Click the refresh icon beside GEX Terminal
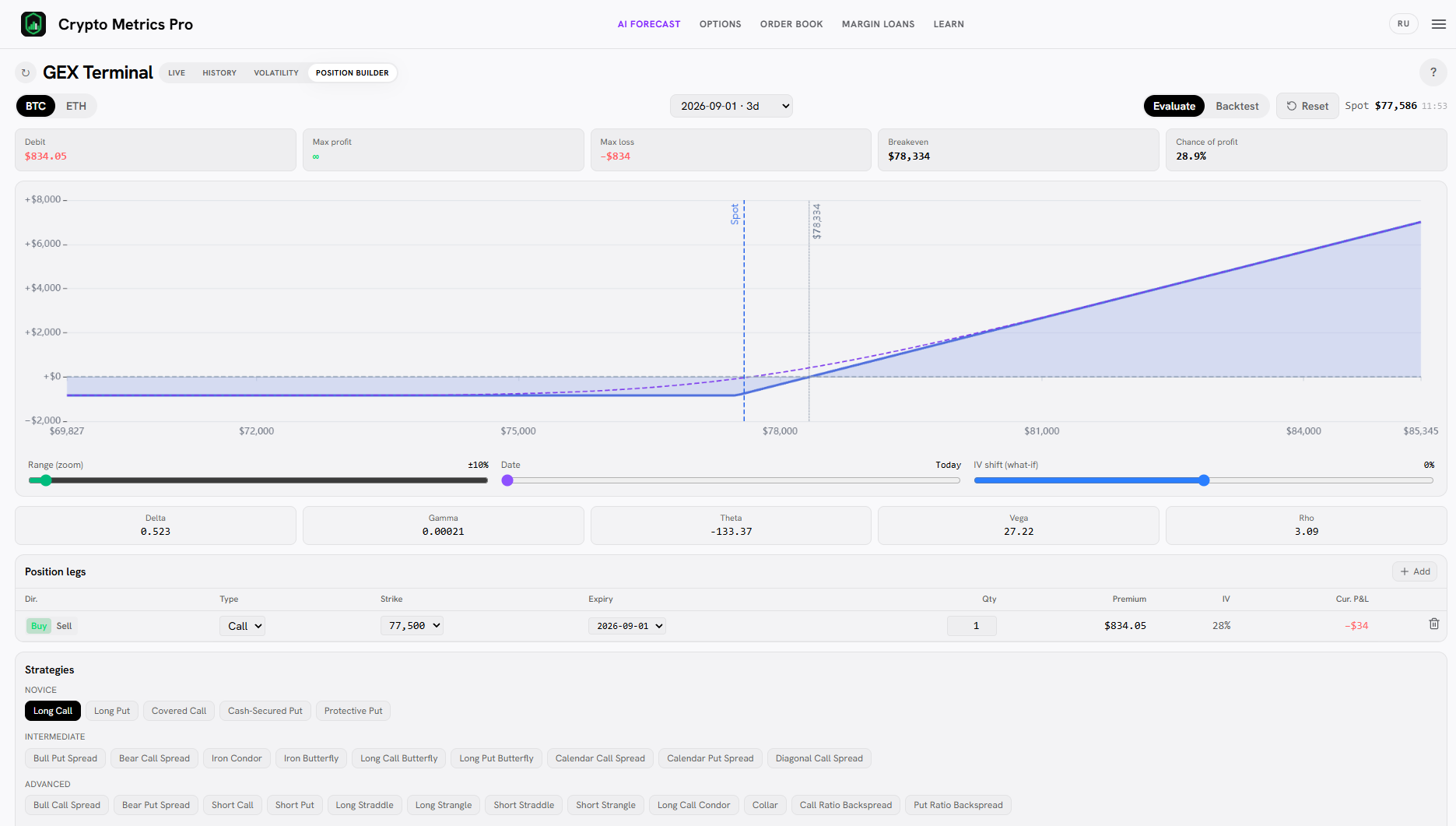1456x826 pixels. click(x=26, y=72)
